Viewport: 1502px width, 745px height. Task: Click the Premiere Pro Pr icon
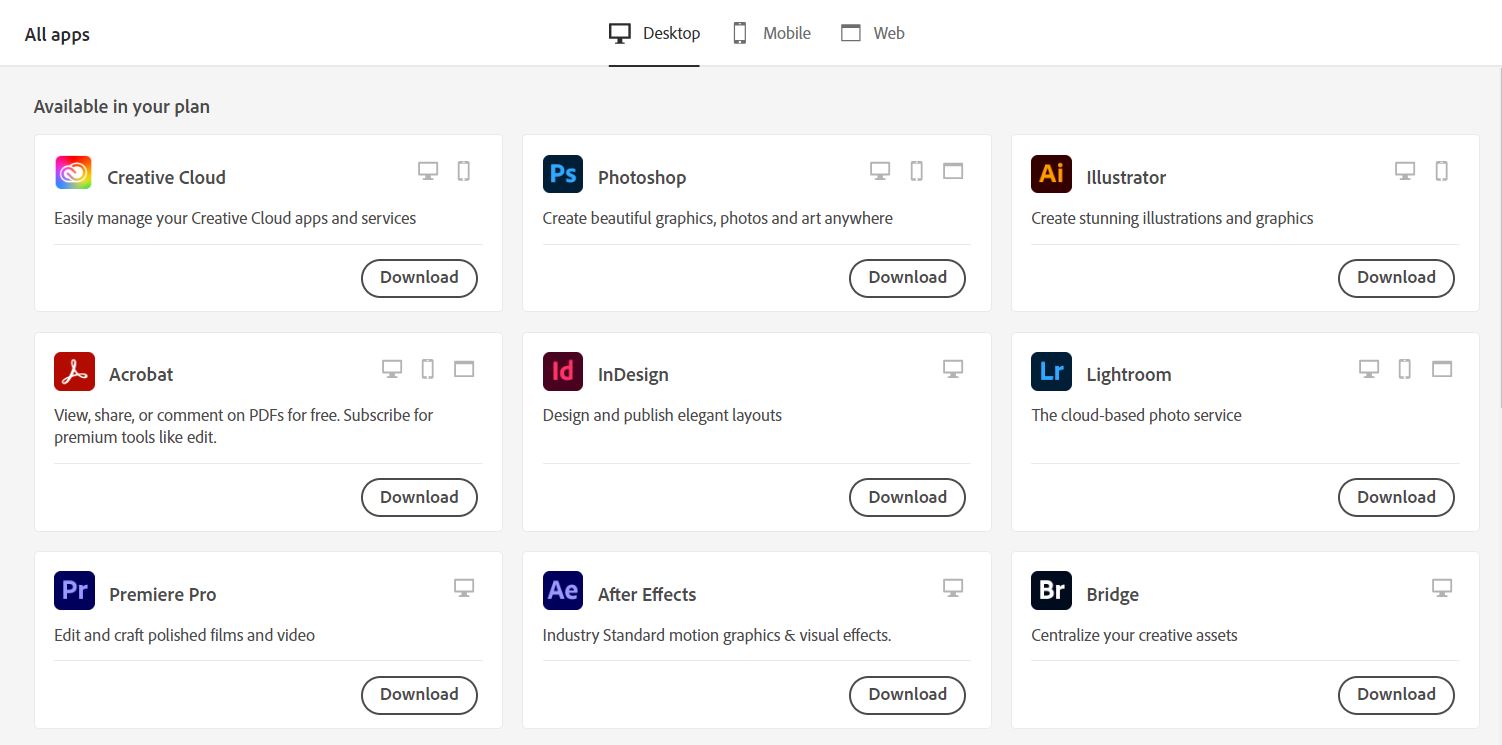click(74, 591)
